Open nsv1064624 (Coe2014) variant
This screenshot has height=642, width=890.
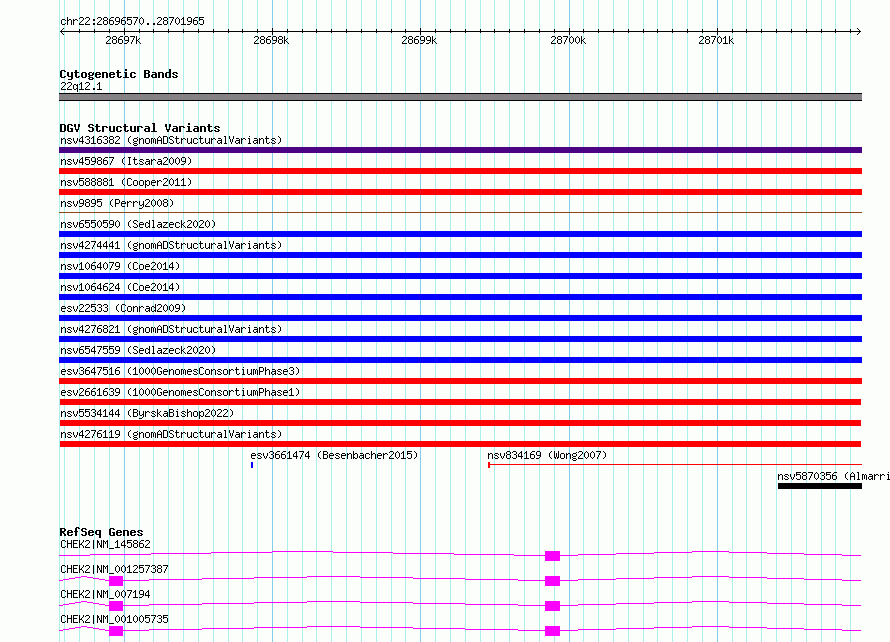click(120, 287)
